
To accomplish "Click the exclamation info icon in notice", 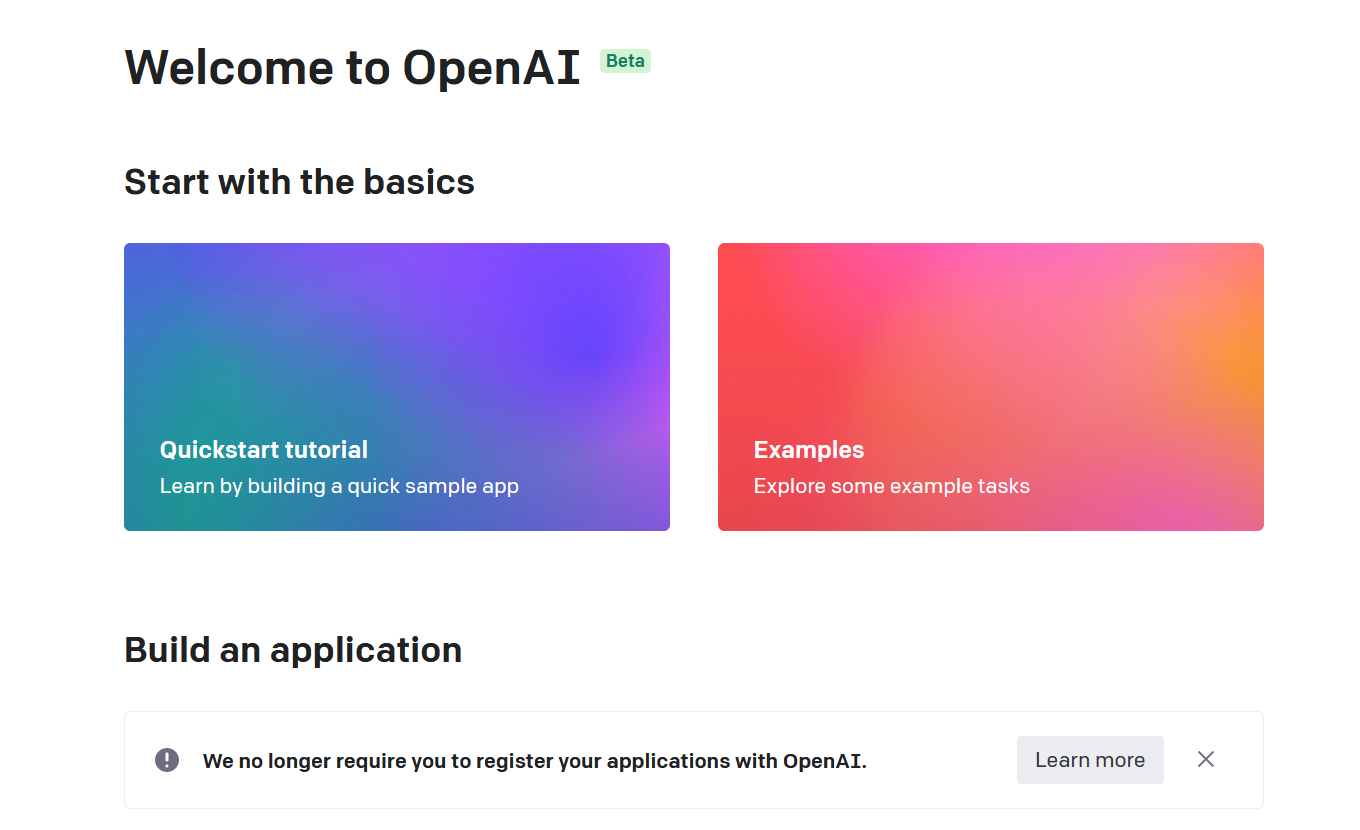I will click(167, 760).
